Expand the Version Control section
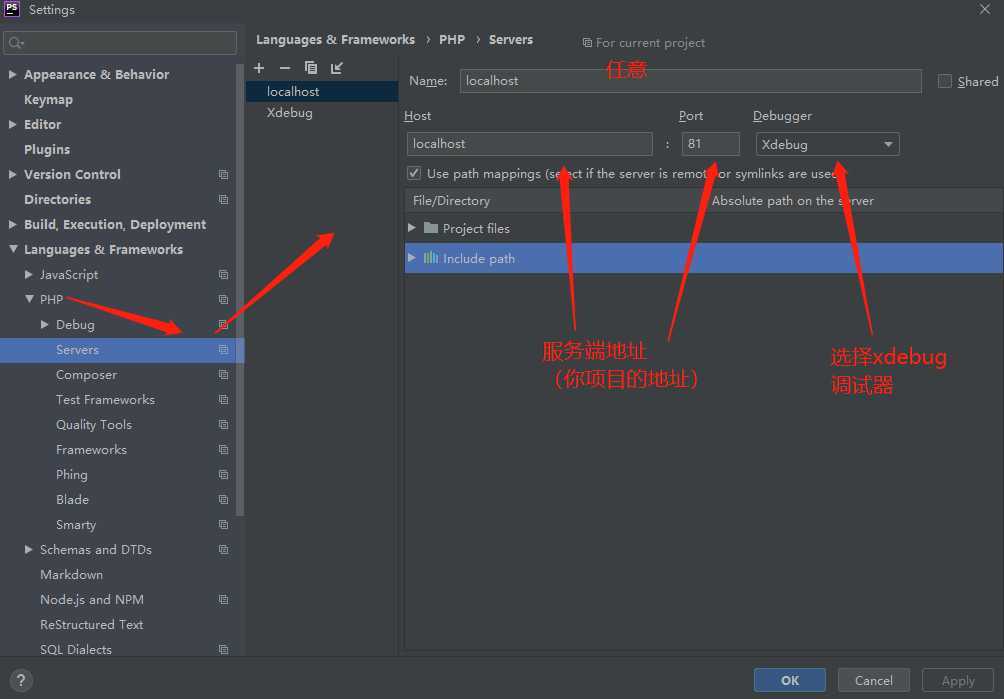The width and height of the screenshot is (1004, 699). [x=12, y=174]
